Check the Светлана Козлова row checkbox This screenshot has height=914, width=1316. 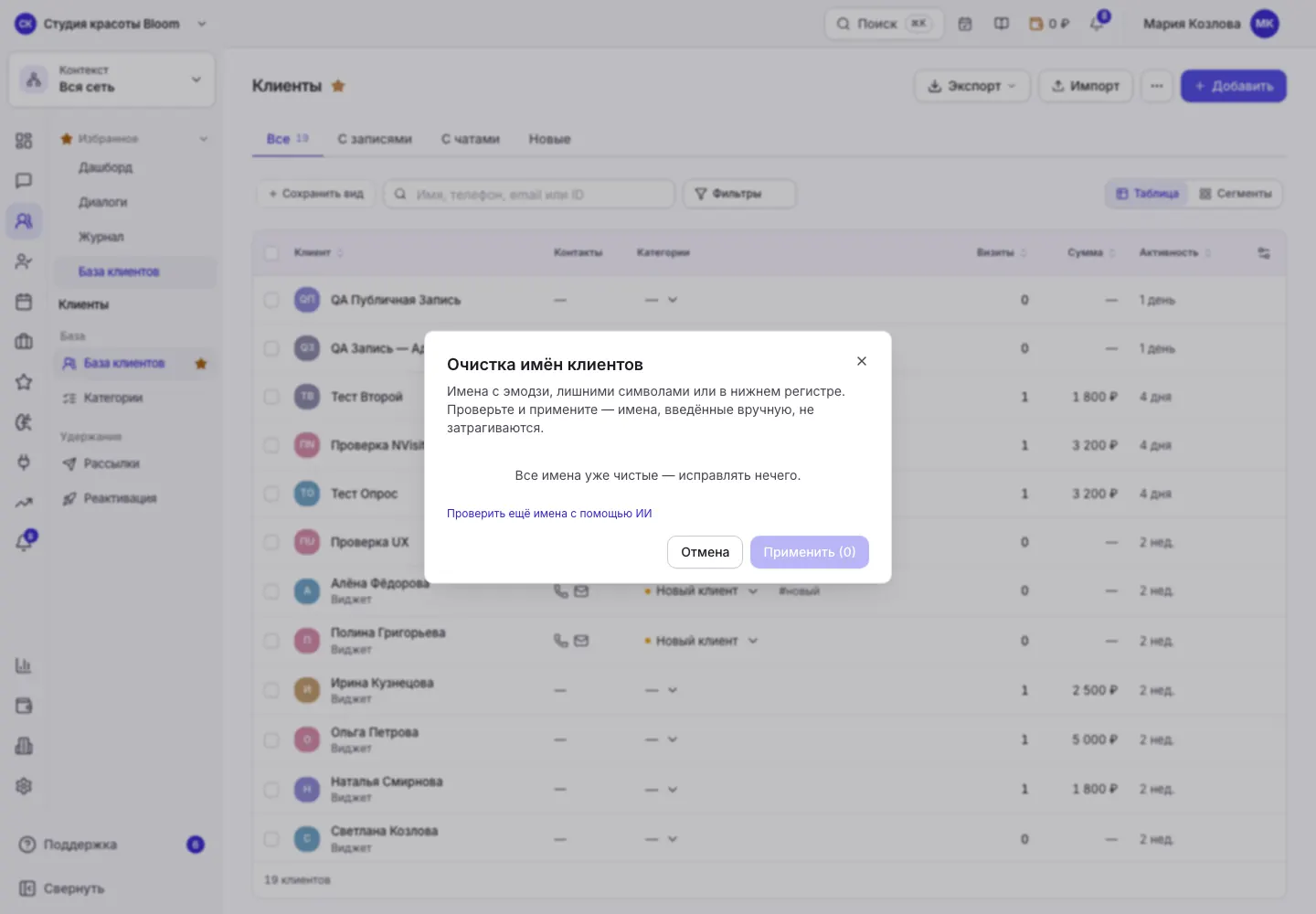tap(271, 839)
